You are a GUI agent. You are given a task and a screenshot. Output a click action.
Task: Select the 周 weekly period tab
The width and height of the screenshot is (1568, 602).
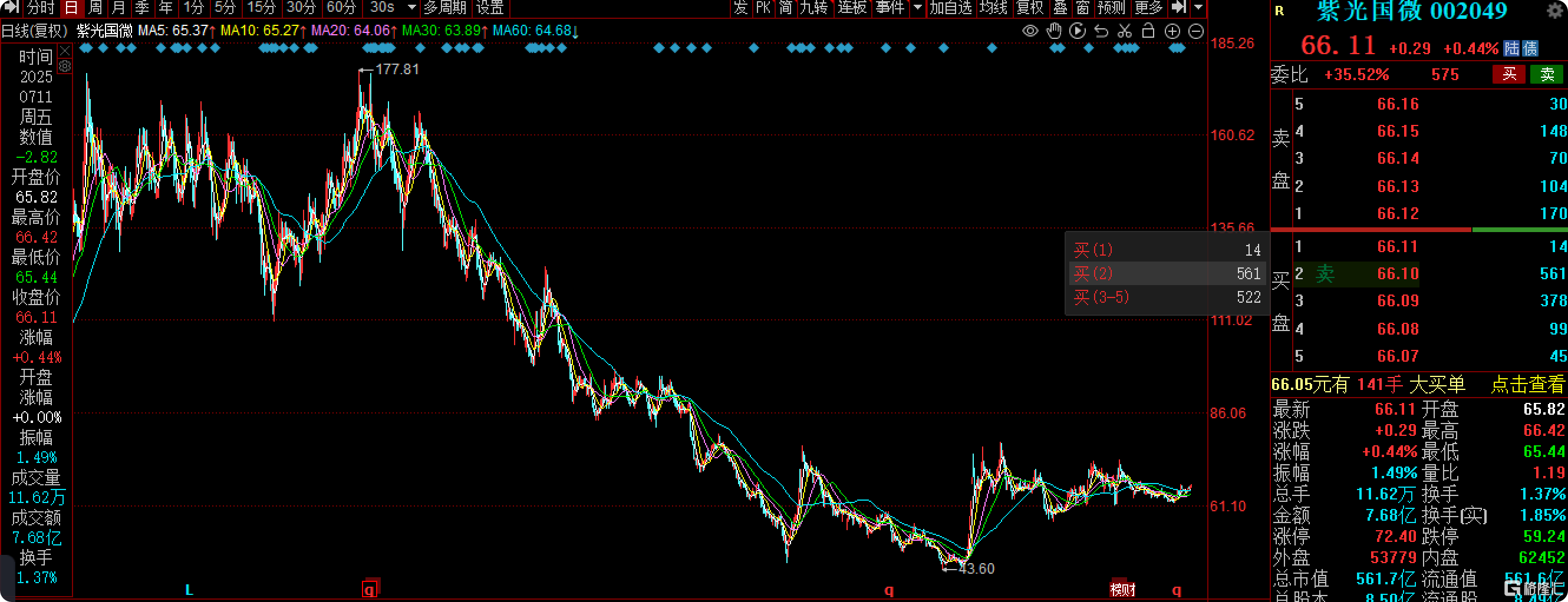pyautogui.click(x=95, y=8)
